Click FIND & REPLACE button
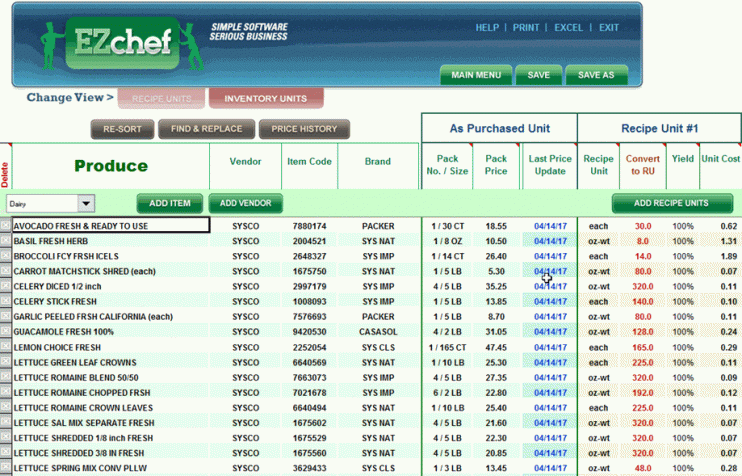This screenshot has width=742, height=476. [x=206, y=129]
